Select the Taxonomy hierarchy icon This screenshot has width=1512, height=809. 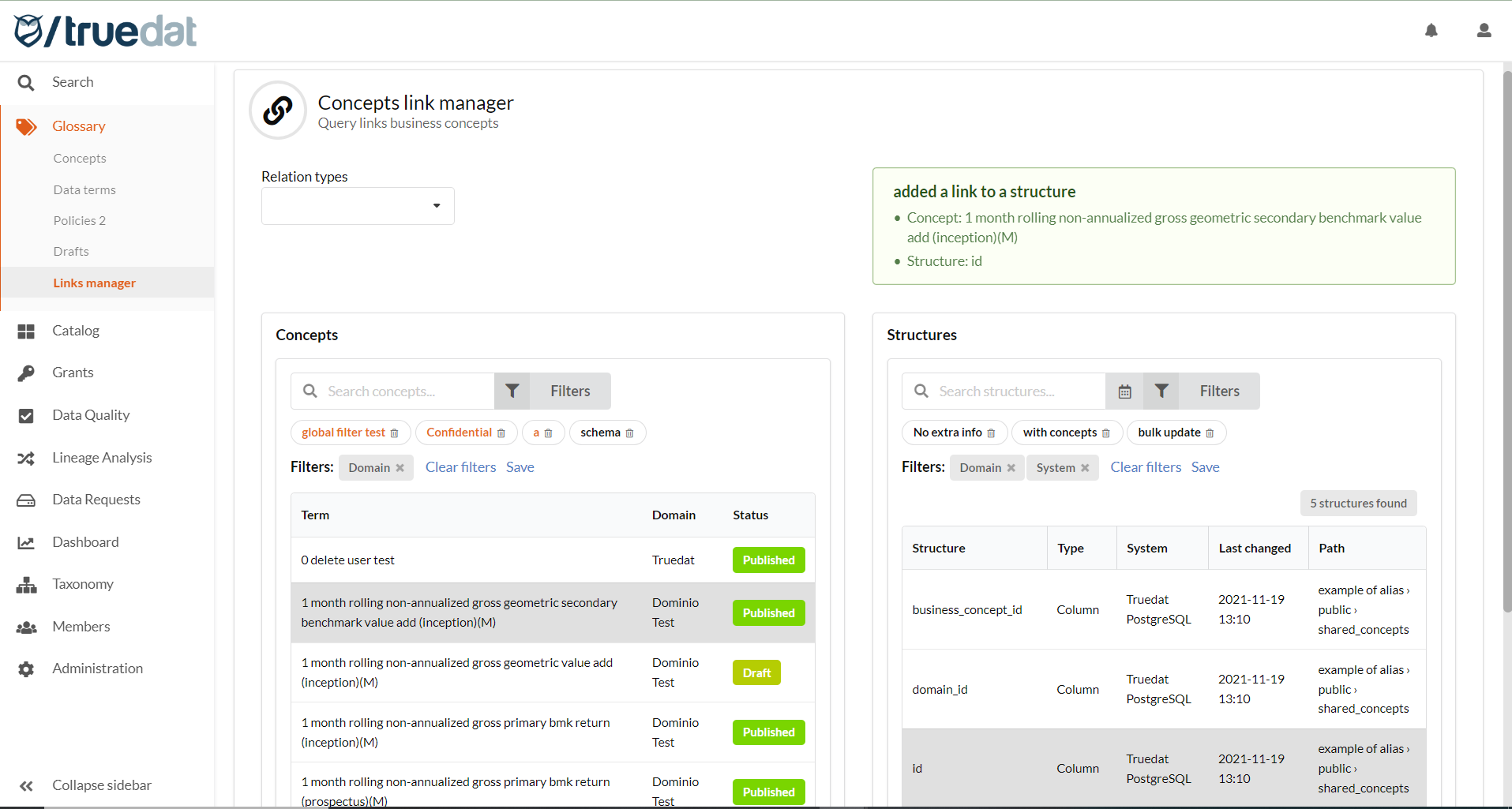[26, 583]
